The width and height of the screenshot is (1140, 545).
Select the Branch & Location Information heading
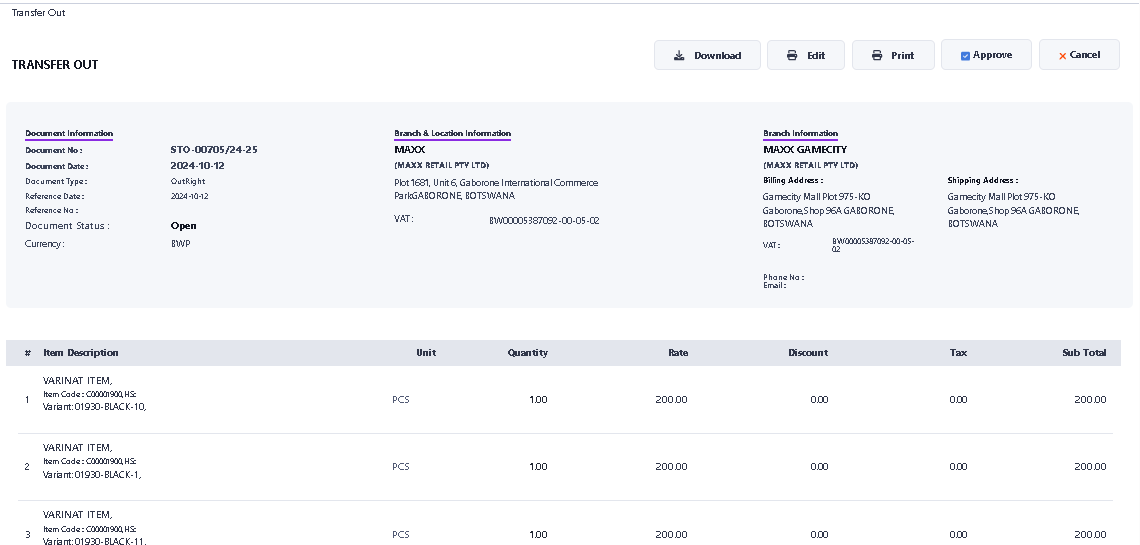pyautogui.click(x=452, y=133)
